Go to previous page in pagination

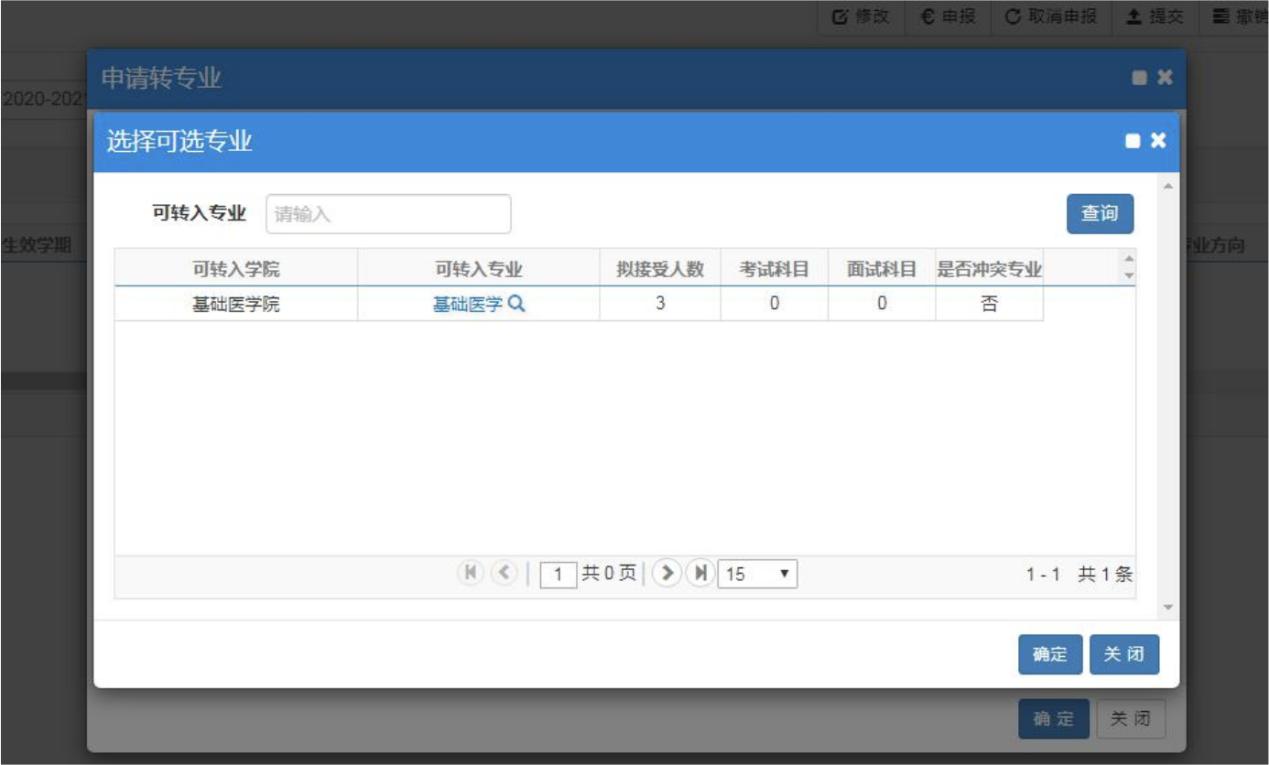pos(504,573)
